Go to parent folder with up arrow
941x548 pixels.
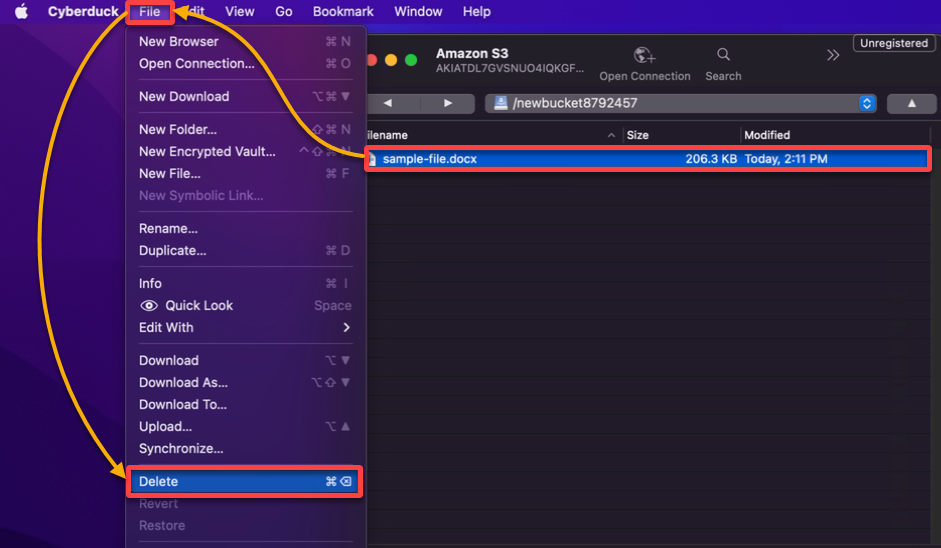pos(912,103)
